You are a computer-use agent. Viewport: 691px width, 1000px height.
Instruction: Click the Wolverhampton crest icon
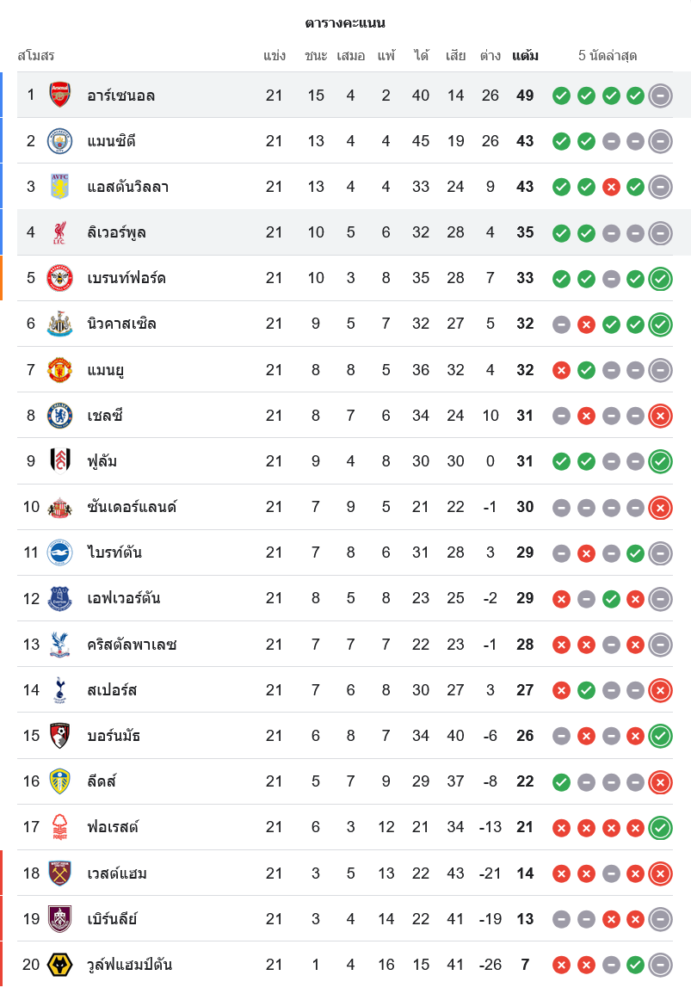60,965
